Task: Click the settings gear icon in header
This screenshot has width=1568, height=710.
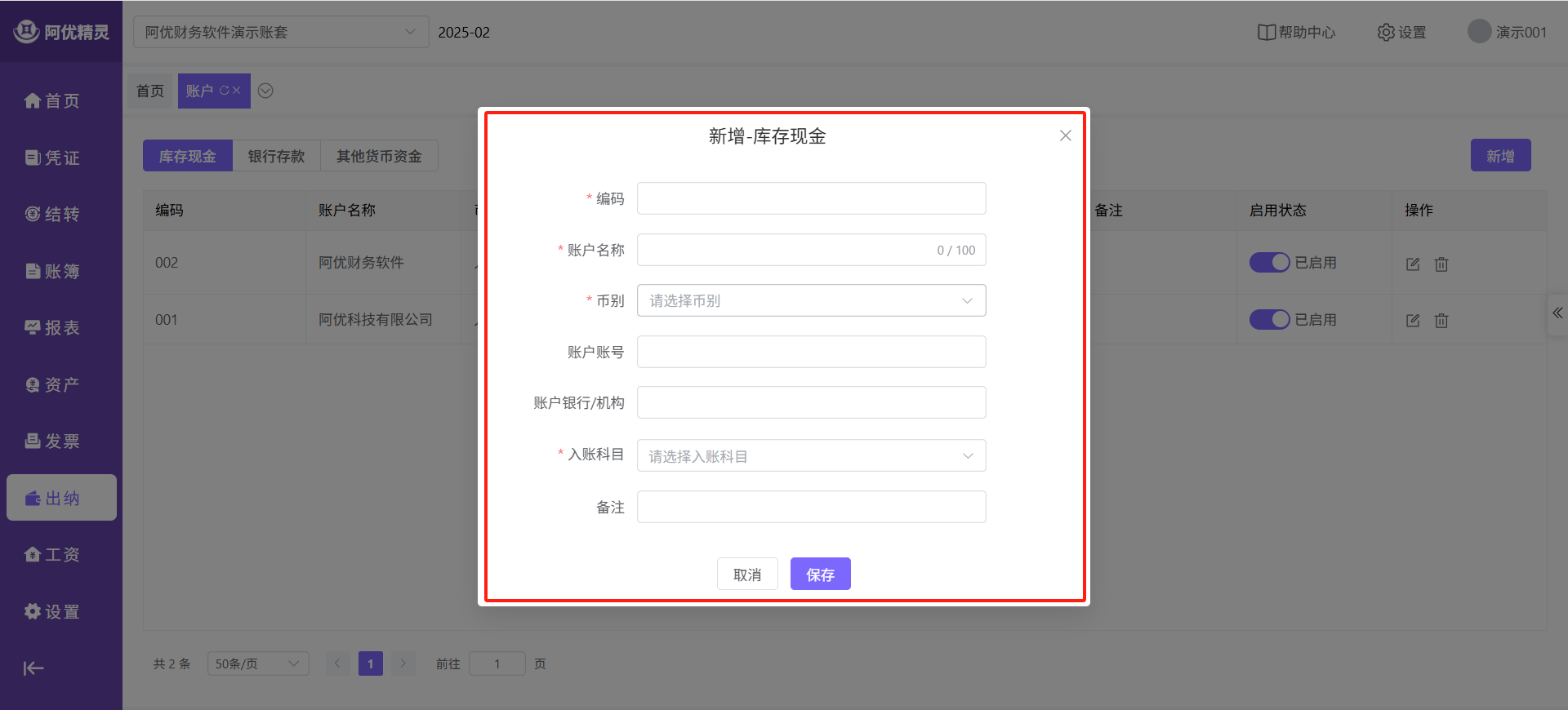Action: click(1386, 33)
